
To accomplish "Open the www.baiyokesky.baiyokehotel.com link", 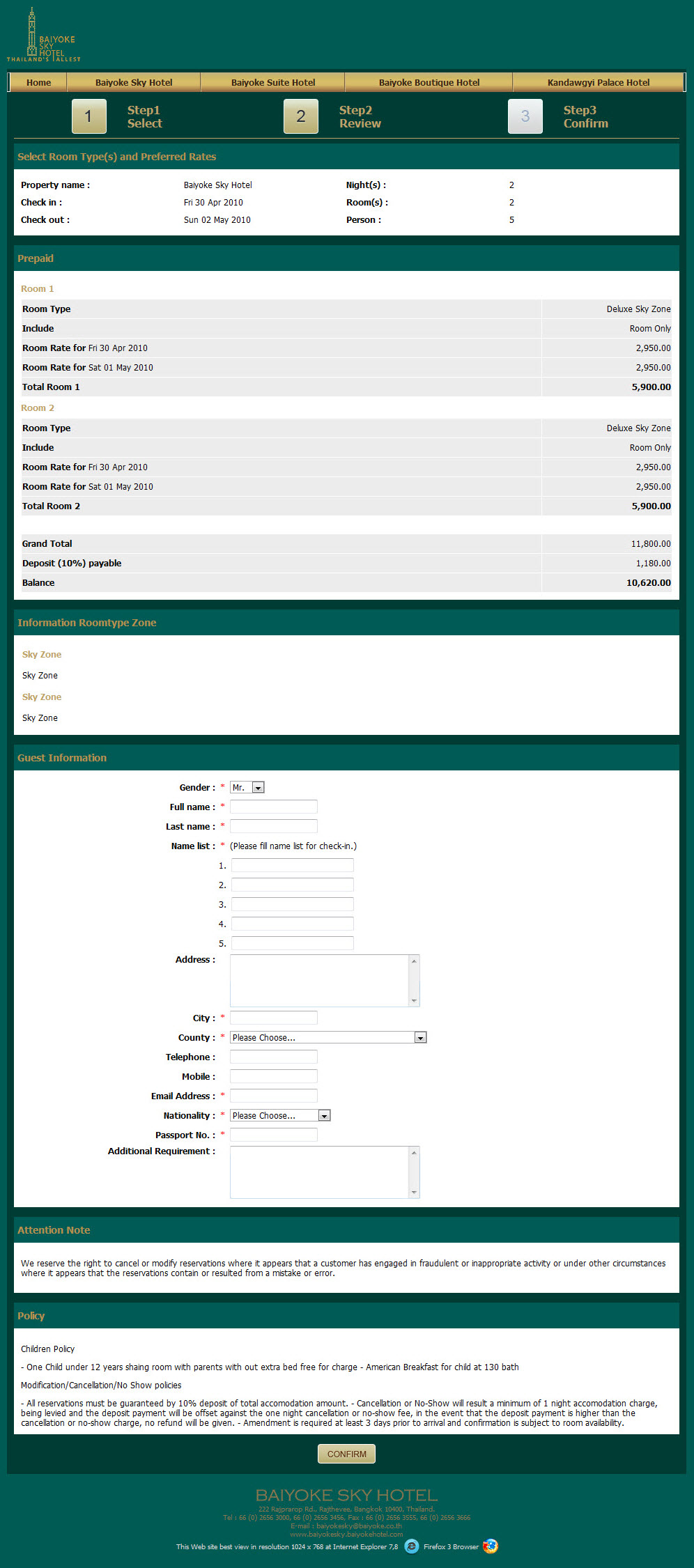I will 346,1534.
